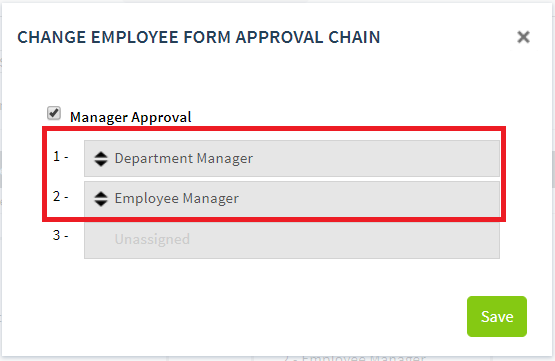The height and width of the screenshot is (361, 555).
Task: Click the reorder handle on Department Manager
Action: coord(101,159)
